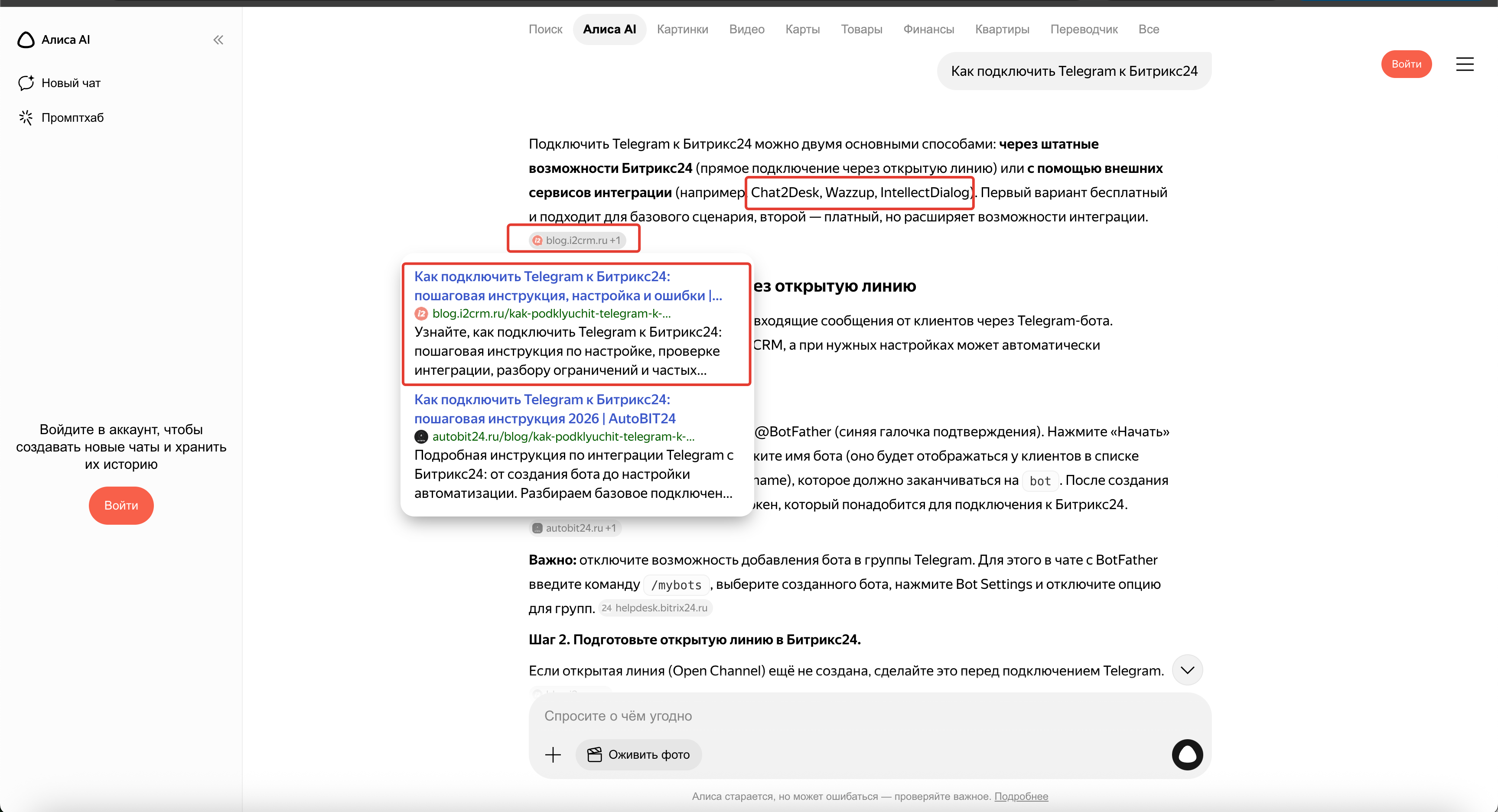Screen dimensions: 1498x812
Task: Open Промптхаб in the sidebar
Action: tap(61, 117)
